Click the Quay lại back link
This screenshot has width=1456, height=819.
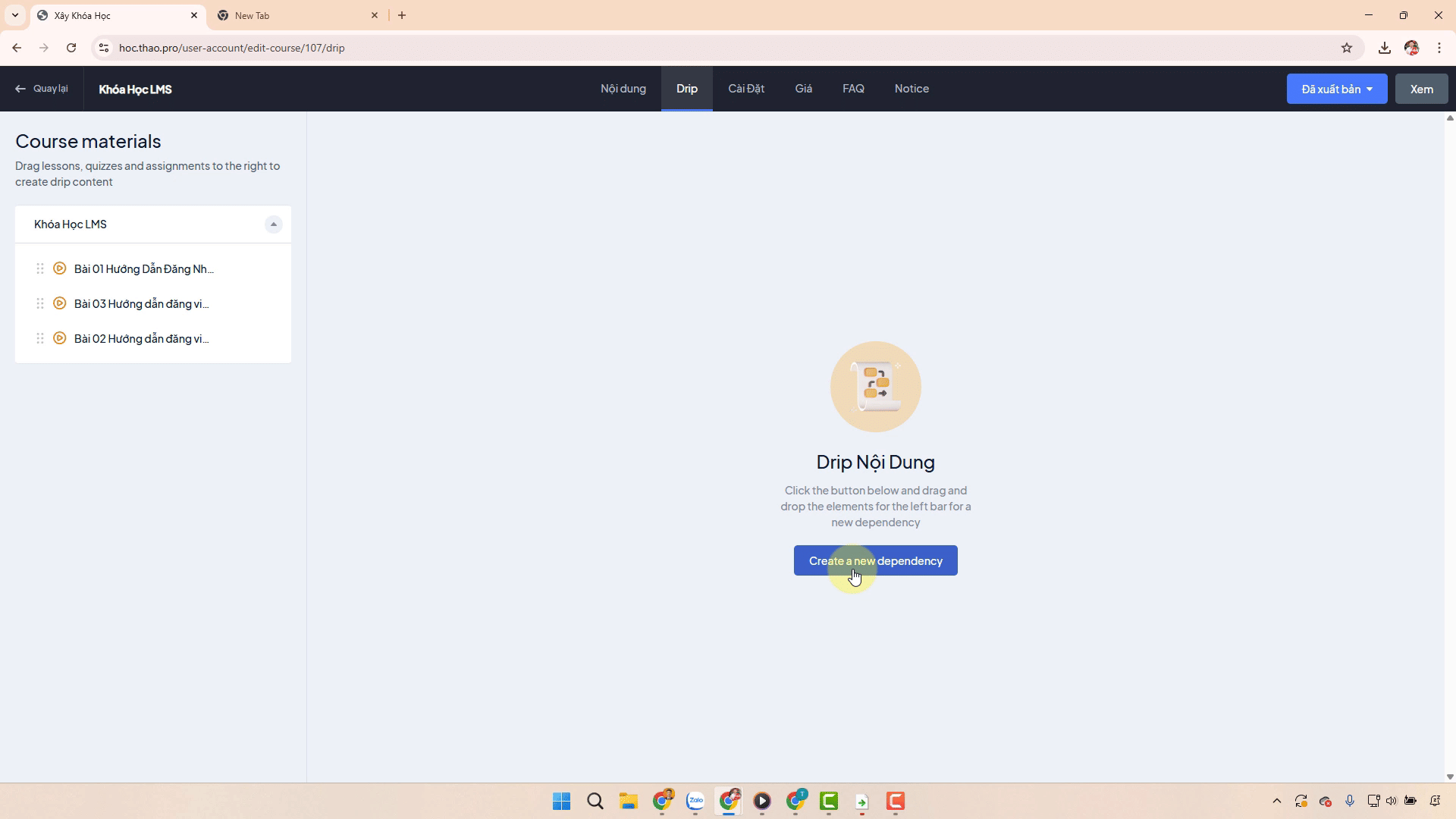click(x=42, y=89)
